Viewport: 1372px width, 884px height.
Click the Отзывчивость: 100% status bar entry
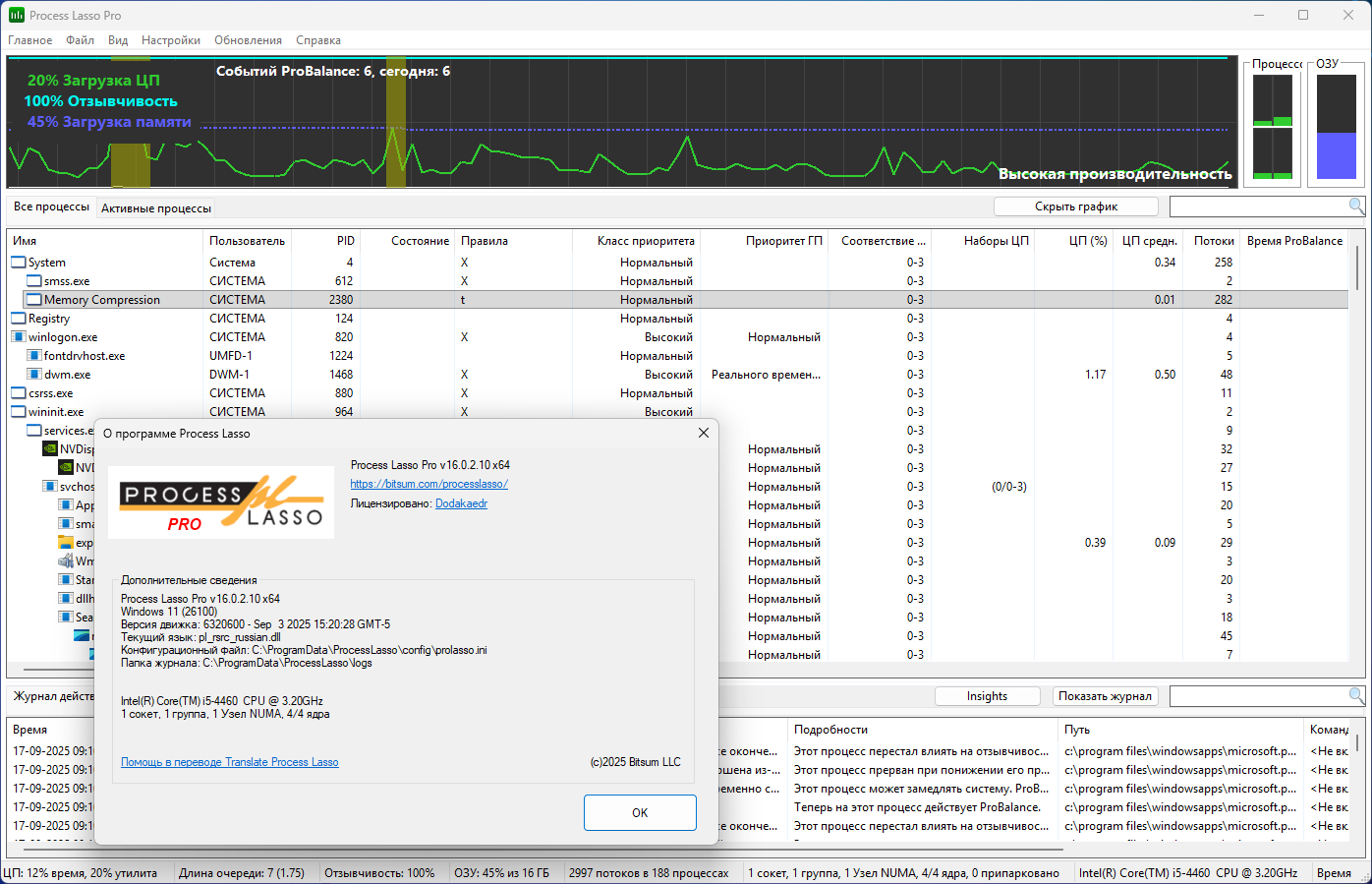point(379,872)
